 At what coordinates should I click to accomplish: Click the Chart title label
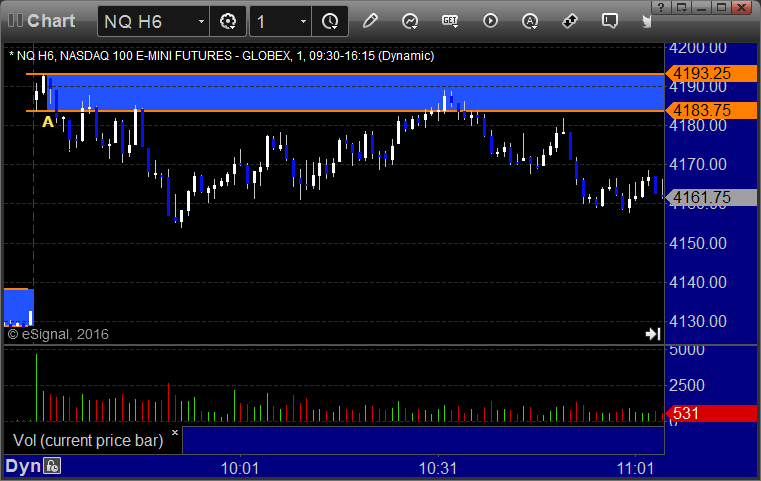(x=51, y=21)
